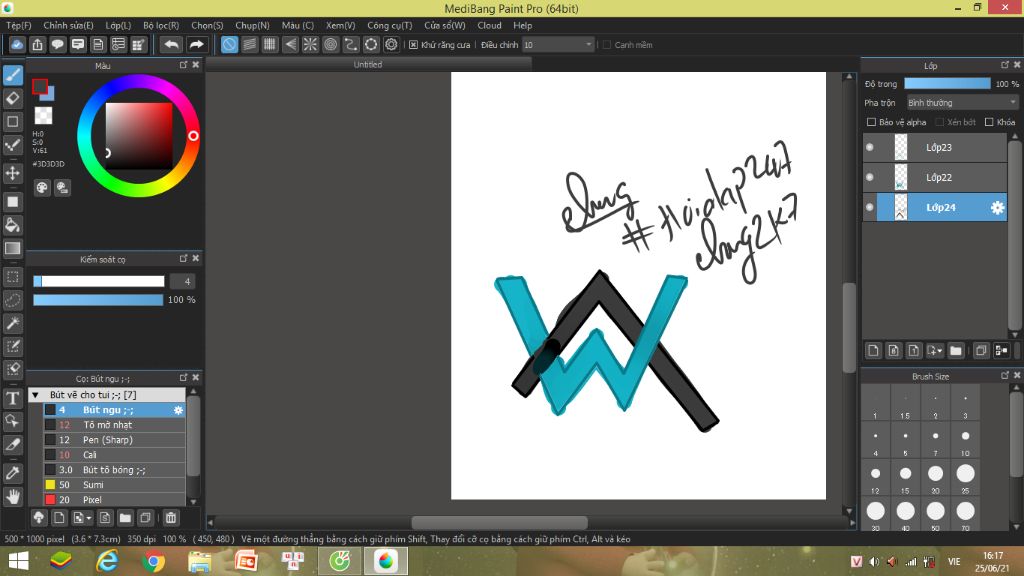
Task: Select the Gradient tool
Action: [12, 248]
